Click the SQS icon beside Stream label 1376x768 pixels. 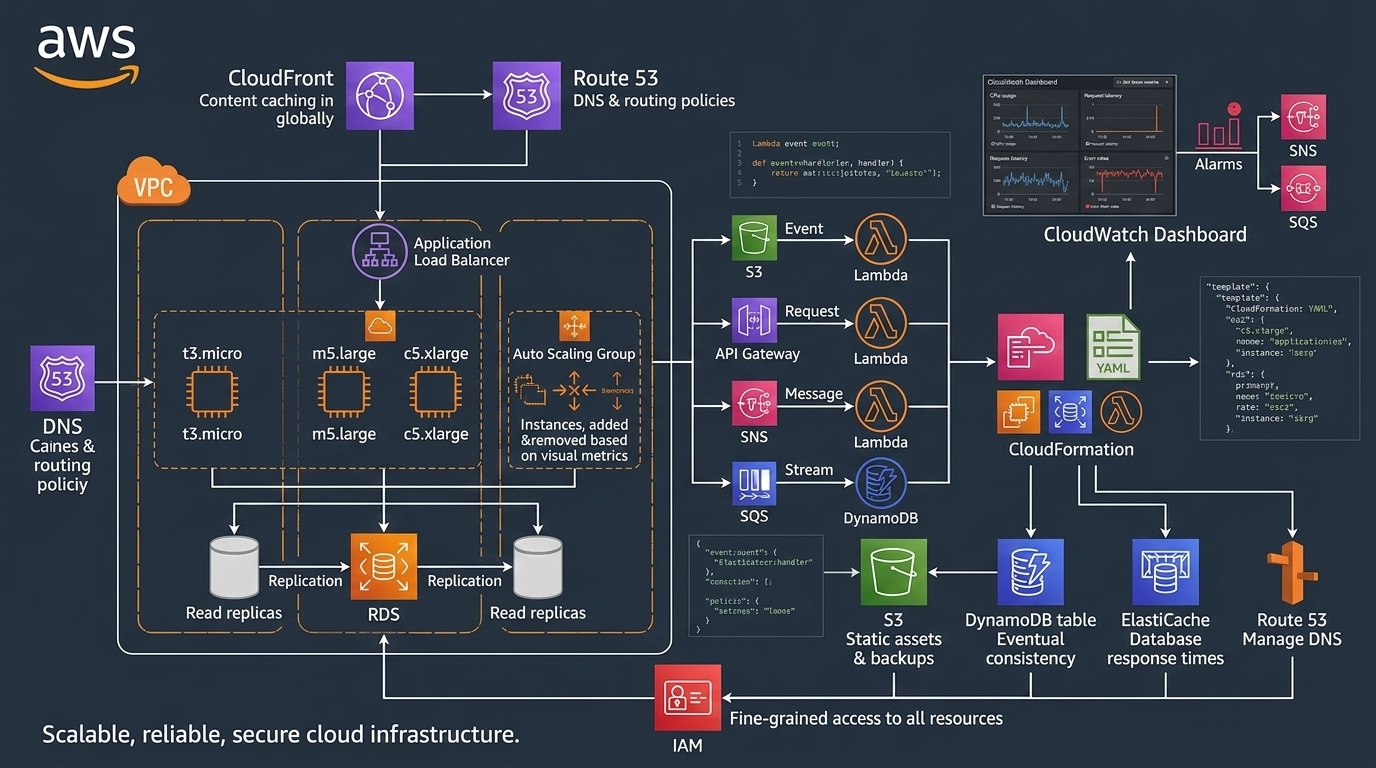[x=754, y=484]
